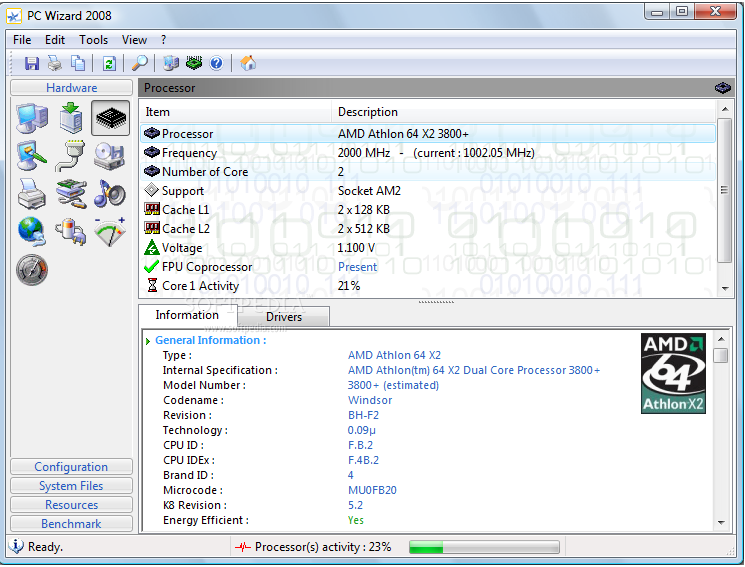Image resolution: width=745 pixels, height=567 pixels.
Task: Open the Configuration section
Action: pos(71,467)
